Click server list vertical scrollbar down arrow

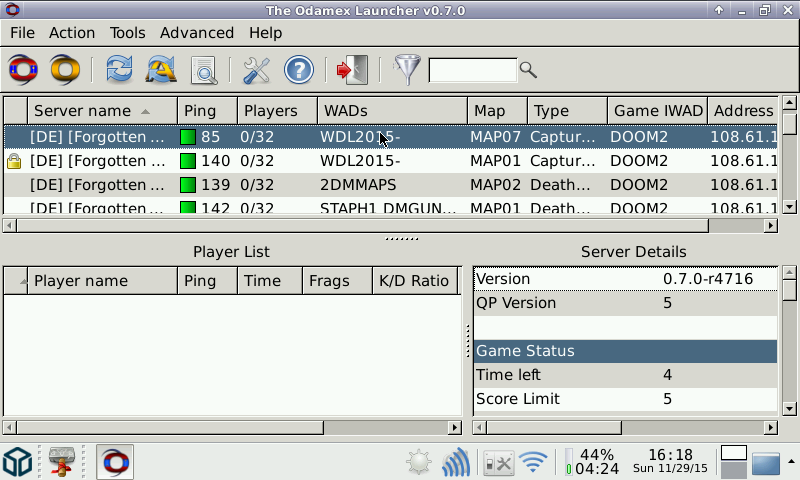(789, 207)
